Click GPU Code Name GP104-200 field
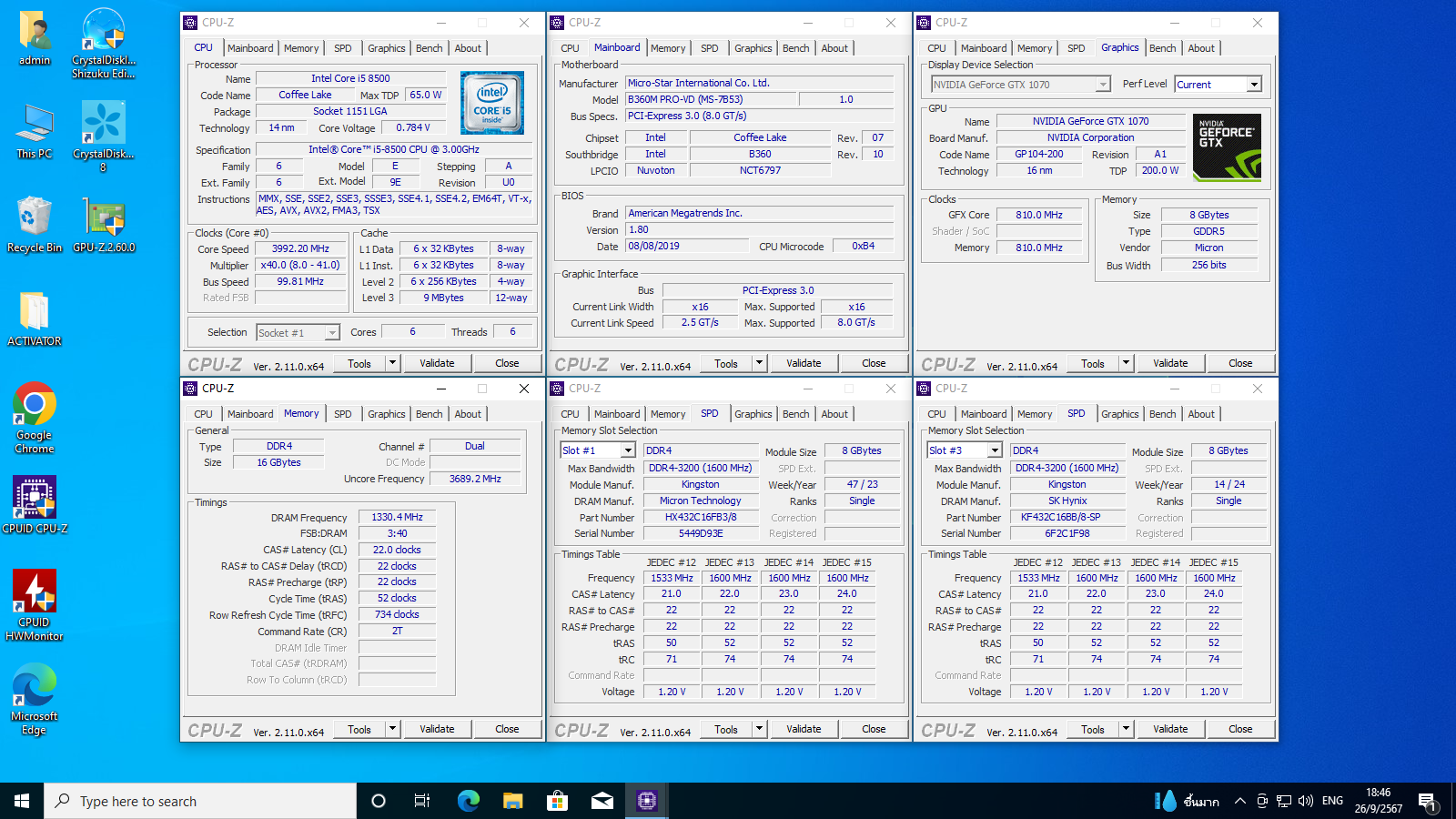The width and height of the screenshot is (1456, 819). click(1039, 155)
